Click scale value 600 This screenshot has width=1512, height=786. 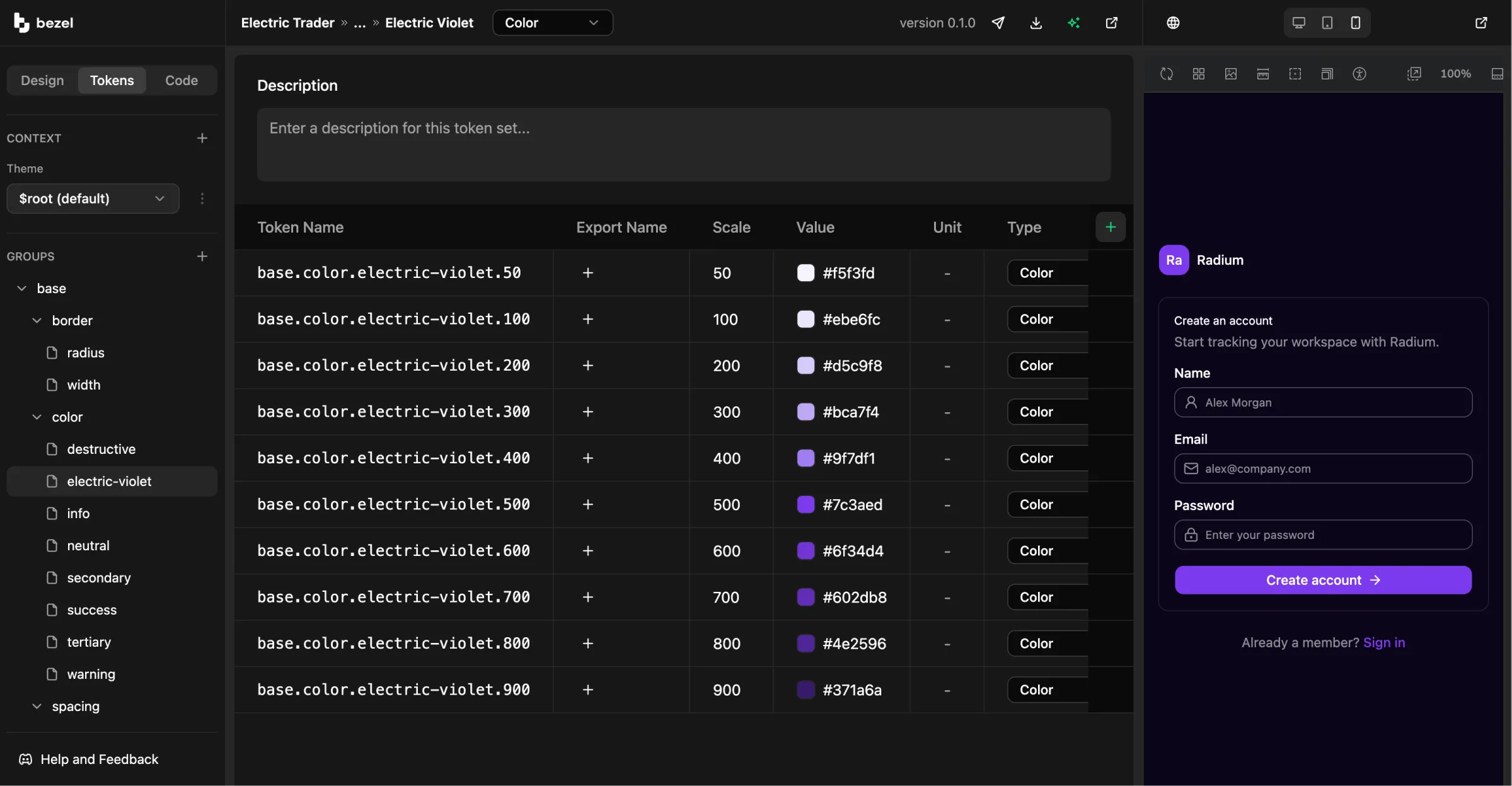(x=726, y=551)
